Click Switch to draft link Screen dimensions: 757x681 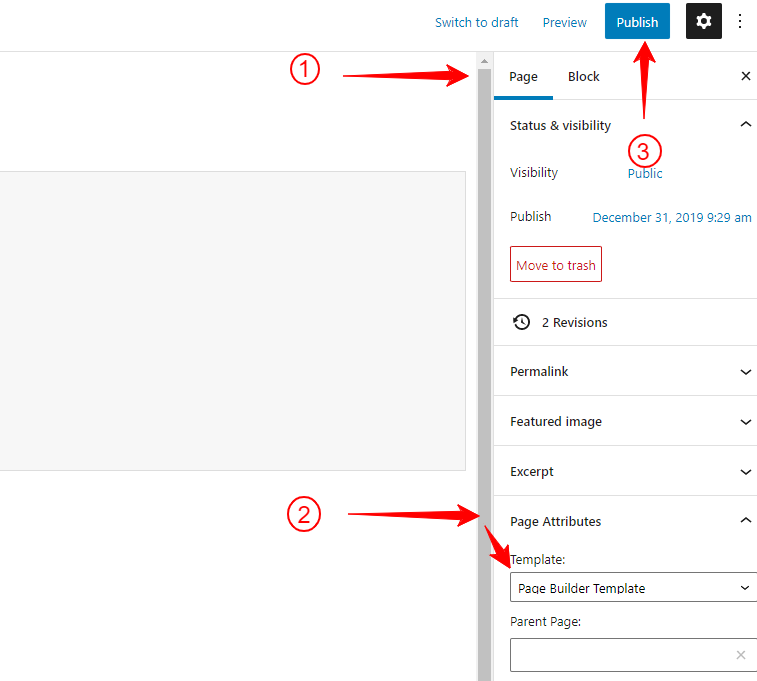(477, 23)
